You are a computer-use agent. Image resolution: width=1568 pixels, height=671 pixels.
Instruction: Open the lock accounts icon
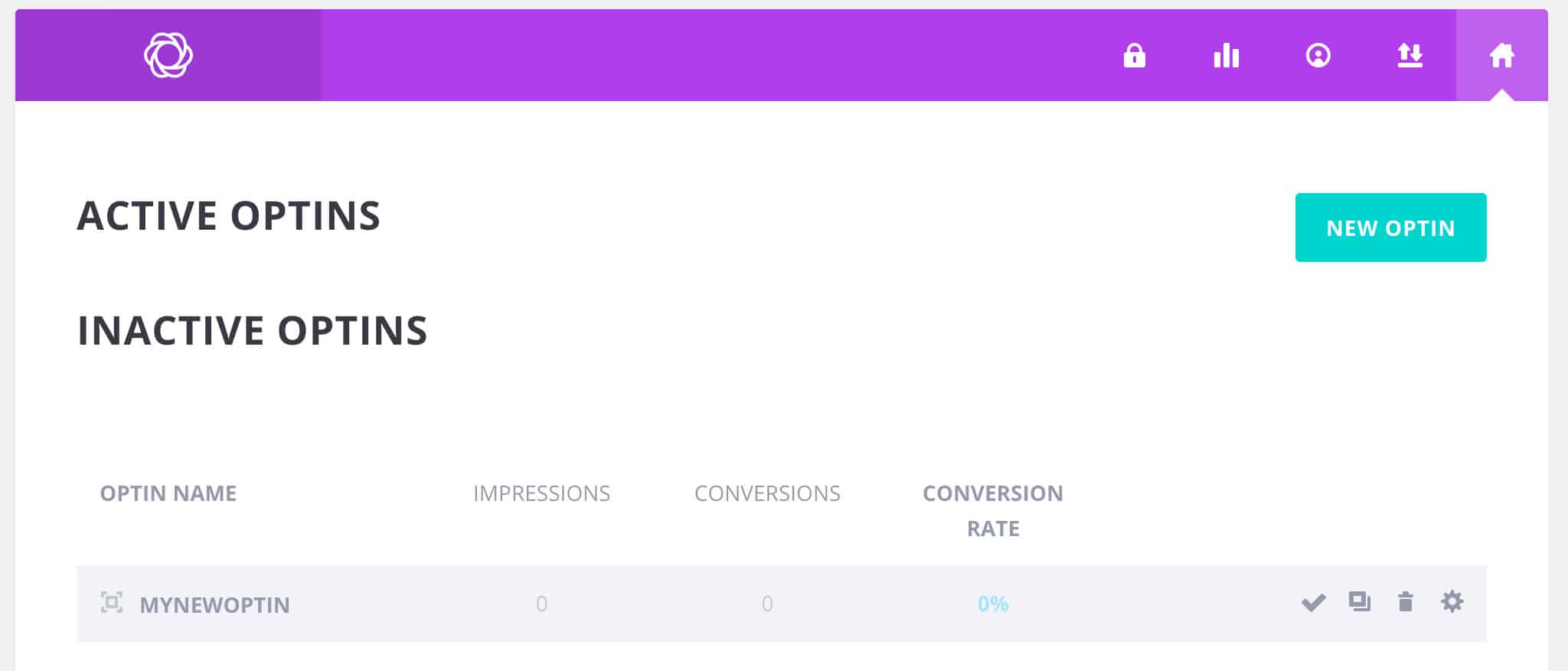pos(1134,55)
